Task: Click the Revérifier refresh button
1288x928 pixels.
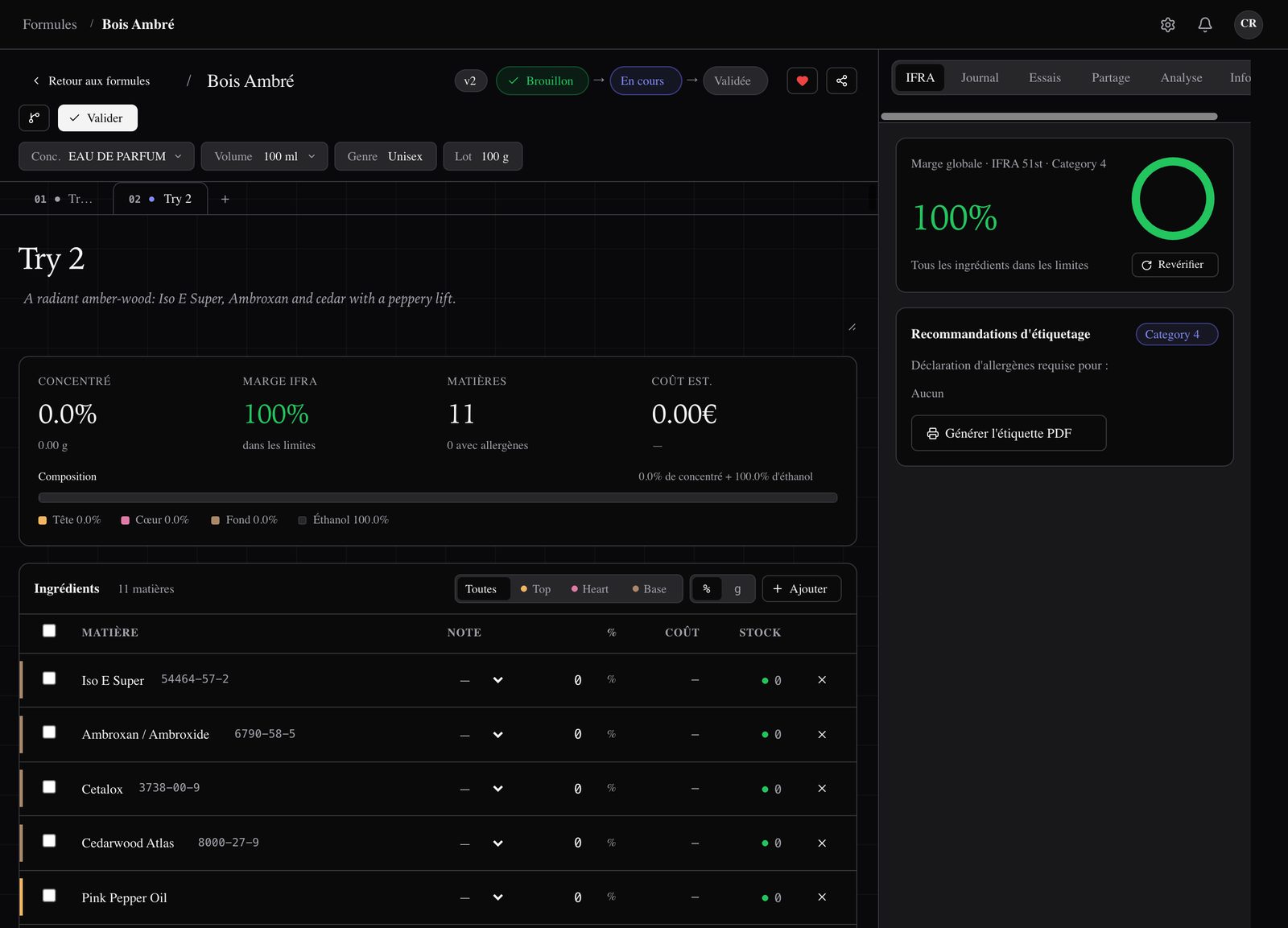Action: coord(1174,265)
